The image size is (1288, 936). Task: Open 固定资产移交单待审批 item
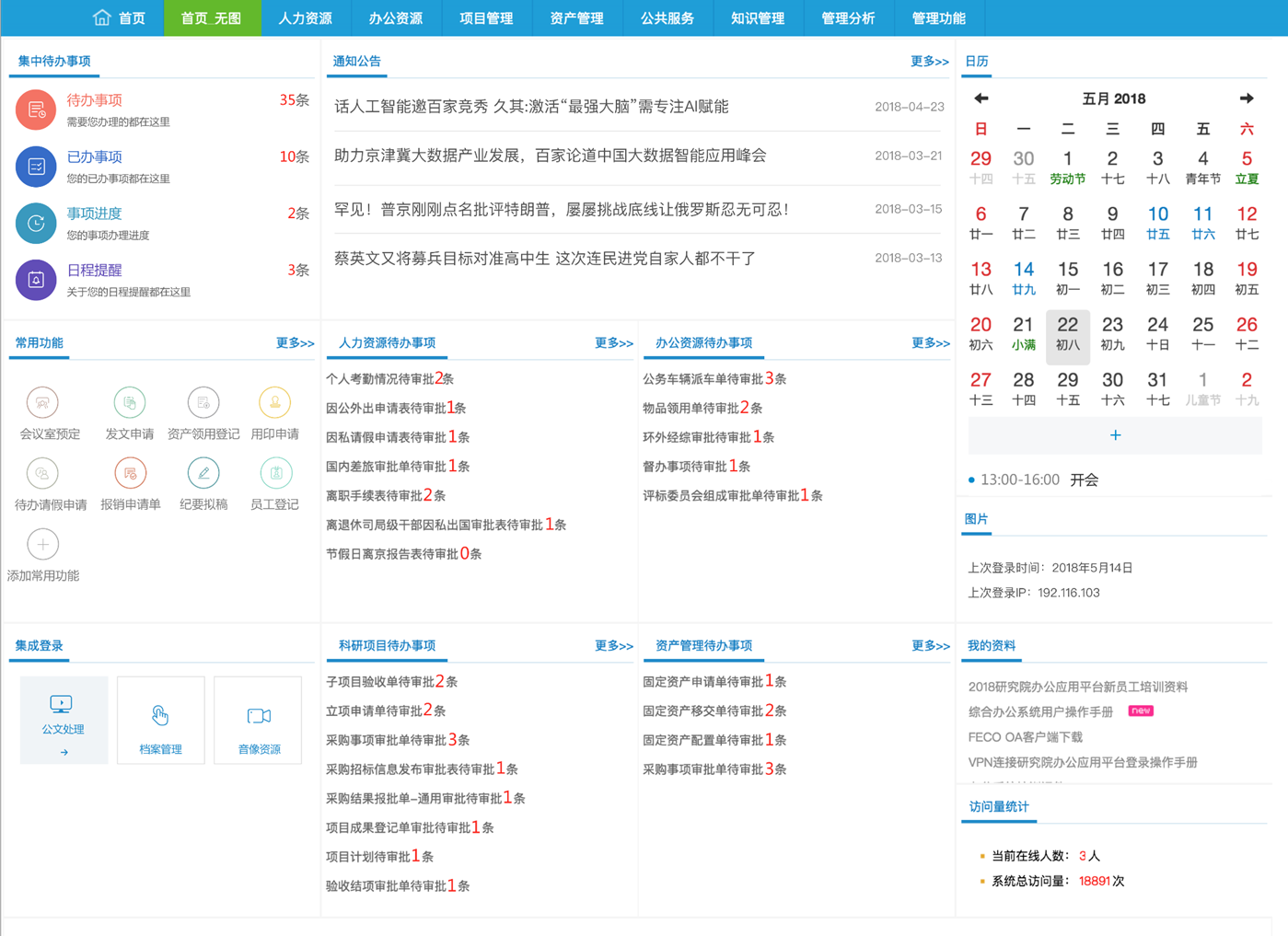[x=714, y=711]
